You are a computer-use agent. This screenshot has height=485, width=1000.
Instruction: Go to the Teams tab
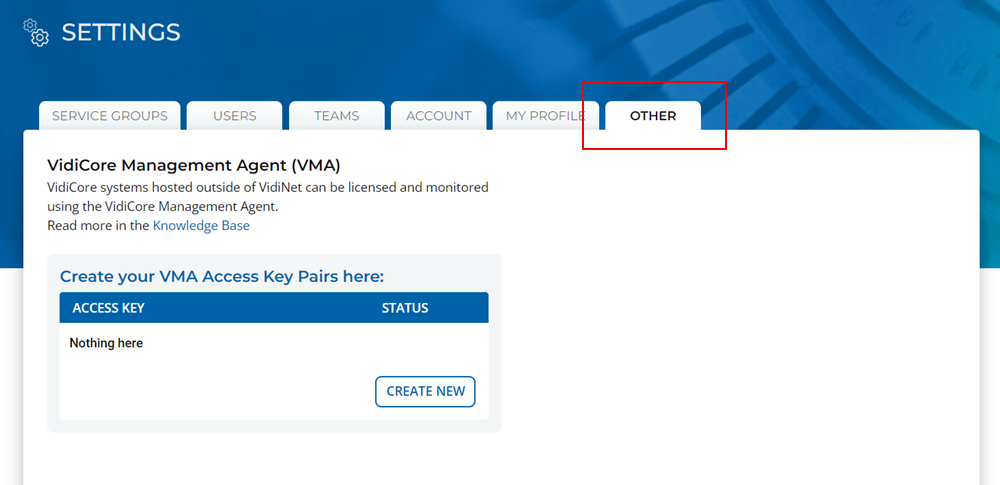coord(337,116)
